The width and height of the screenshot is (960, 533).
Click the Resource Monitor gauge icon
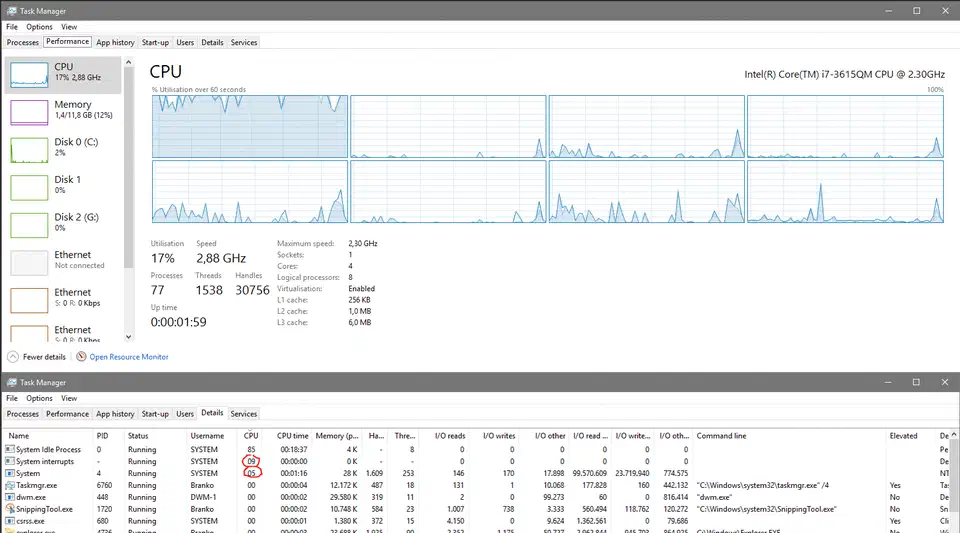point(81,356)
